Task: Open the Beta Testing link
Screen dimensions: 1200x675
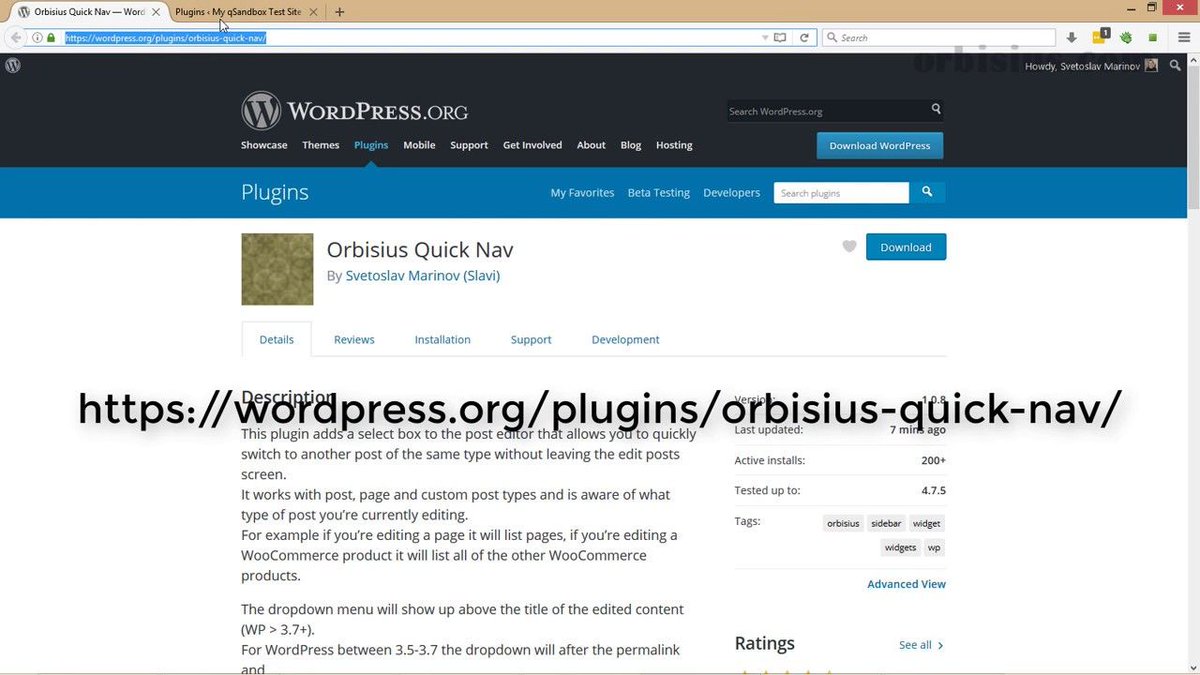Action: [659, 193]
